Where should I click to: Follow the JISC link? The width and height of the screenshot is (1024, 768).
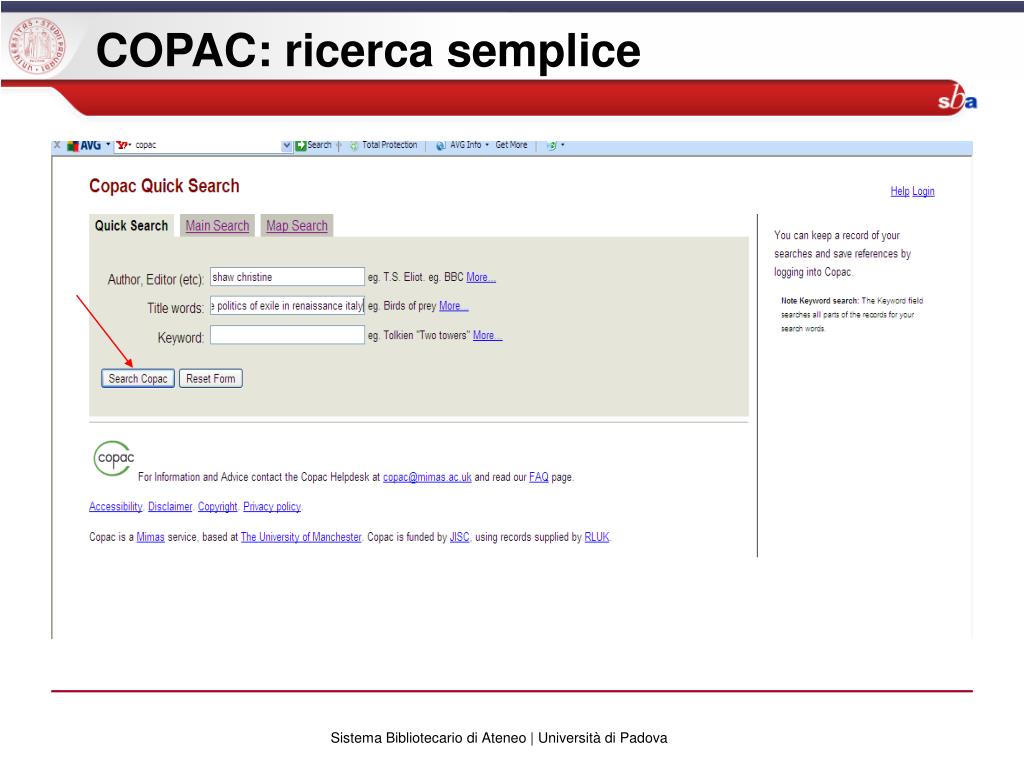tap(460, 537)
